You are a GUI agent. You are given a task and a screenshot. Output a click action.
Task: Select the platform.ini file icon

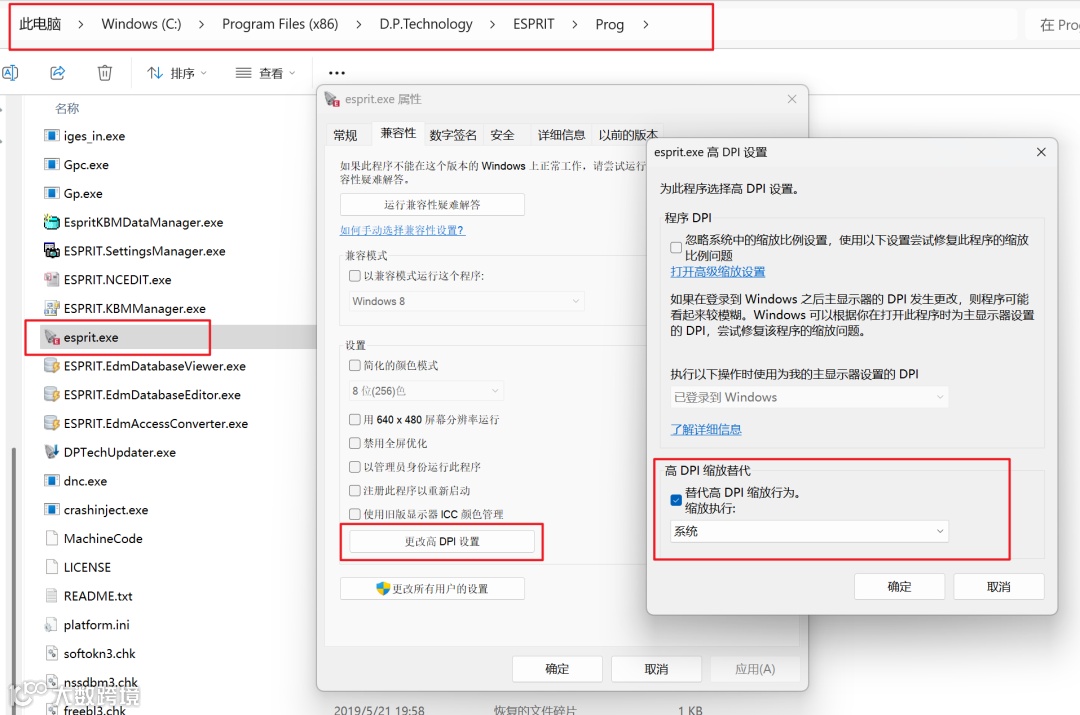pyautogui.click(x=52, y=625)
